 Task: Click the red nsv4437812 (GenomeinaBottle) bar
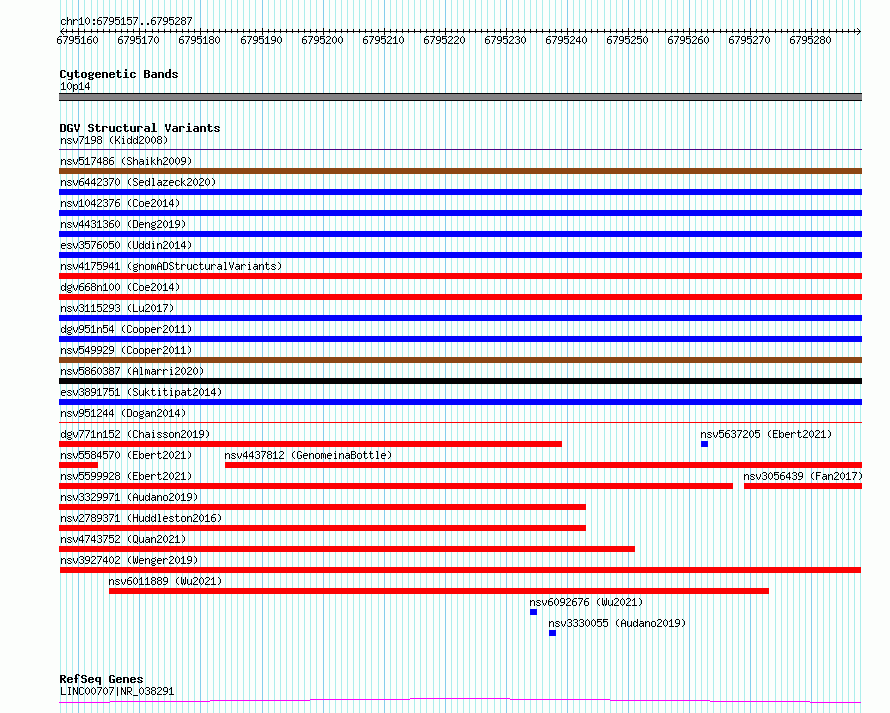click(543, 465)
